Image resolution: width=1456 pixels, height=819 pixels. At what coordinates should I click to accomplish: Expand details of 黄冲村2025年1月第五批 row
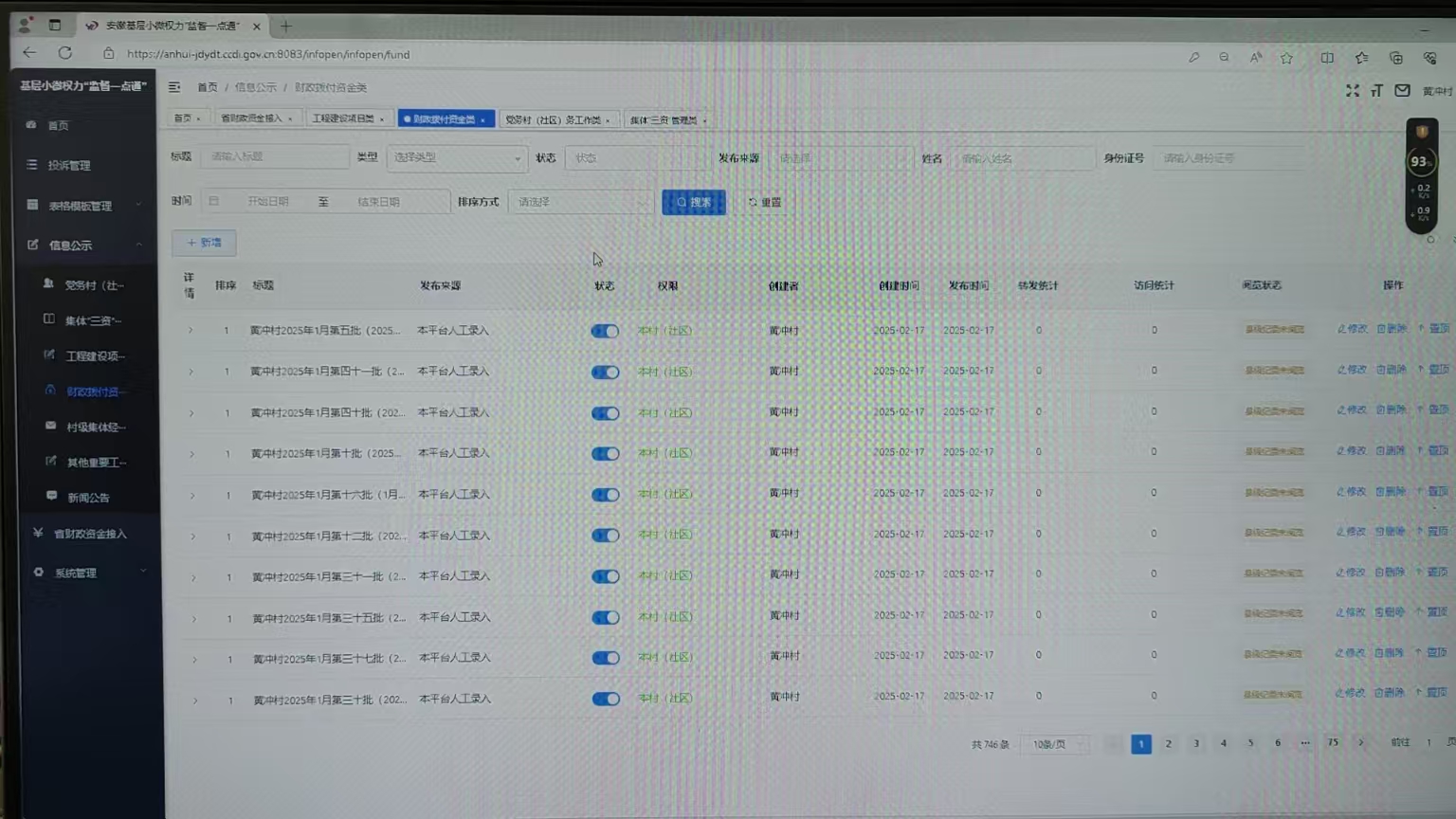coord(190,331)
